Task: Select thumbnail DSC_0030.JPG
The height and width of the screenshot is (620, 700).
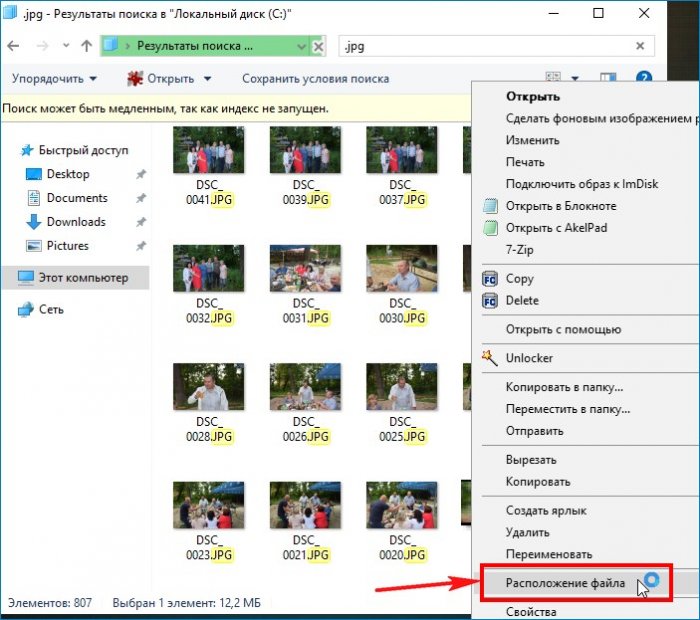Action: pyautogui.click(x=402, y=268)
